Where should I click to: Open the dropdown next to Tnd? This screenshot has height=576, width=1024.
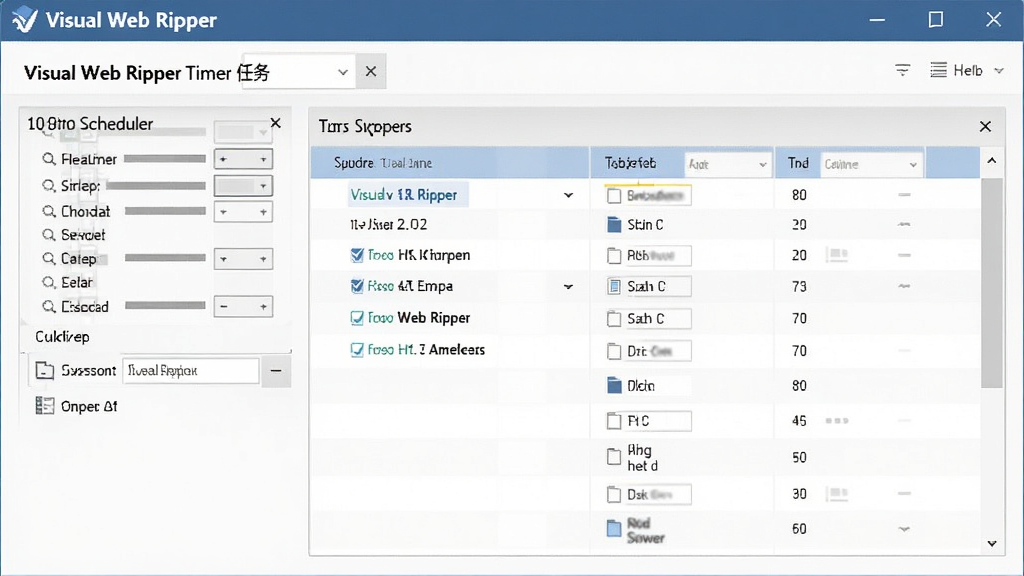pyautogui.click(x=871, y=164)
